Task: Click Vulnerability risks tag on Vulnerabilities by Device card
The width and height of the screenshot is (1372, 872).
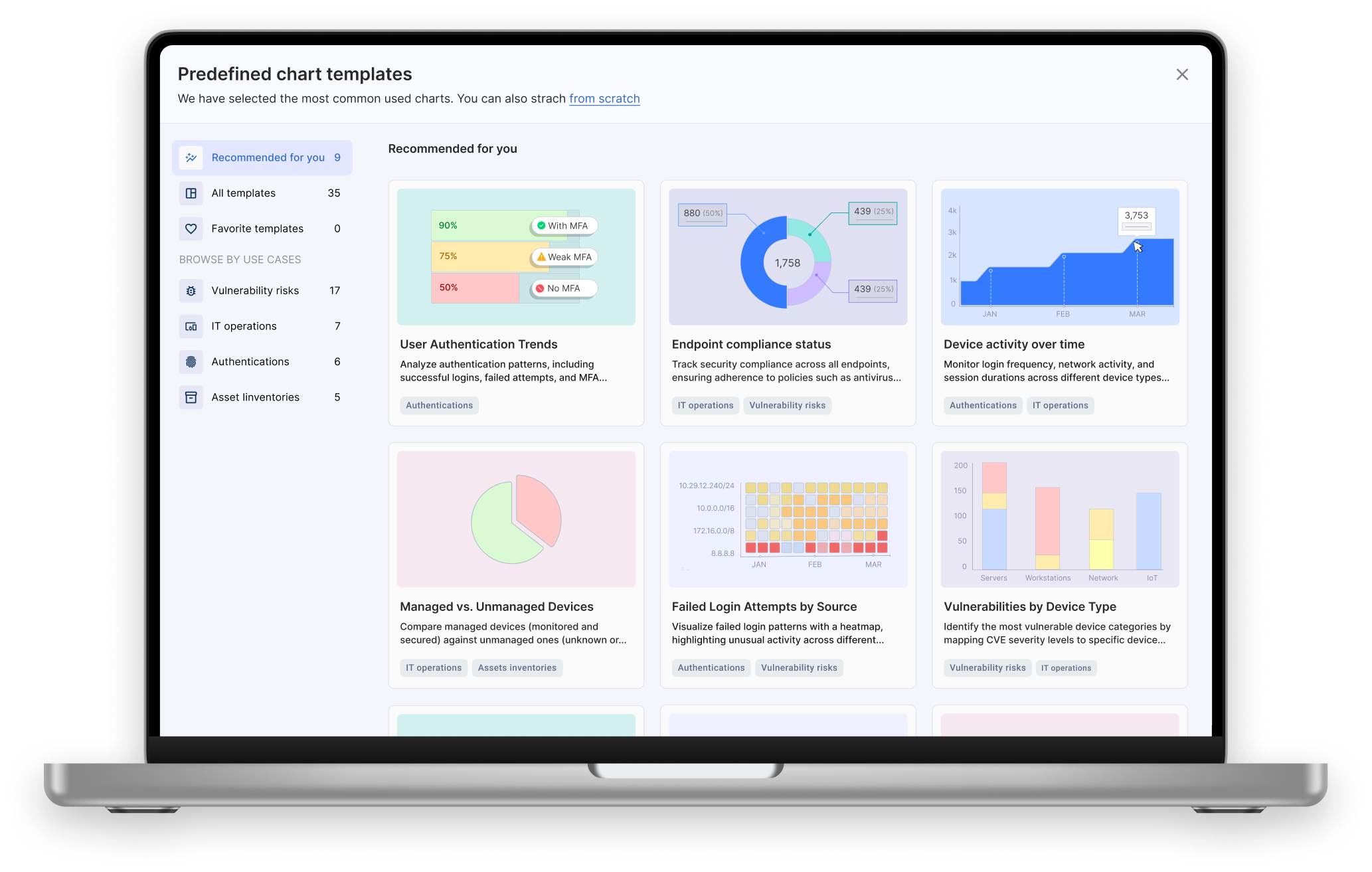Action: 987,667
